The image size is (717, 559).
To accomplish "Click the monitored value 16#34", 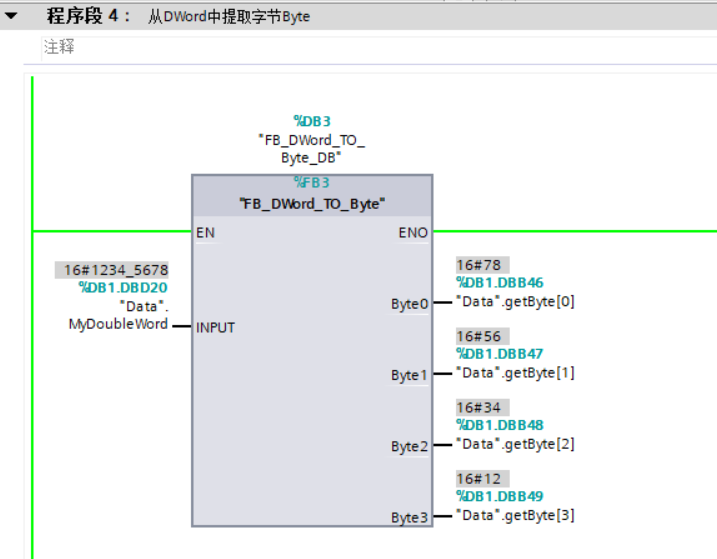I will click(482, 408).
